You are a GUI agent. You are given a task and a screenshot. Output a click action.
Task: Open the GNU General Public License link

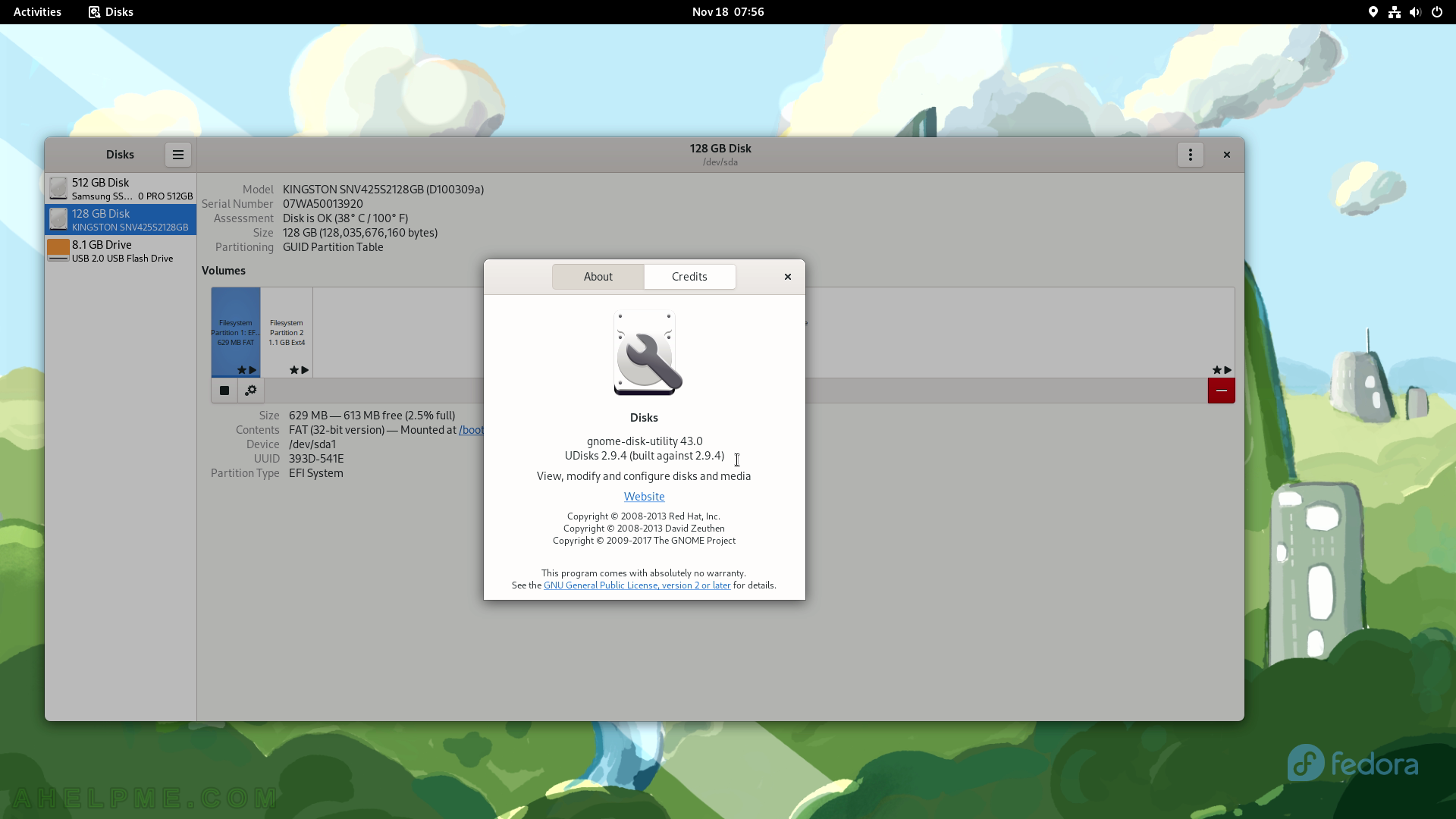pos(637,585)
